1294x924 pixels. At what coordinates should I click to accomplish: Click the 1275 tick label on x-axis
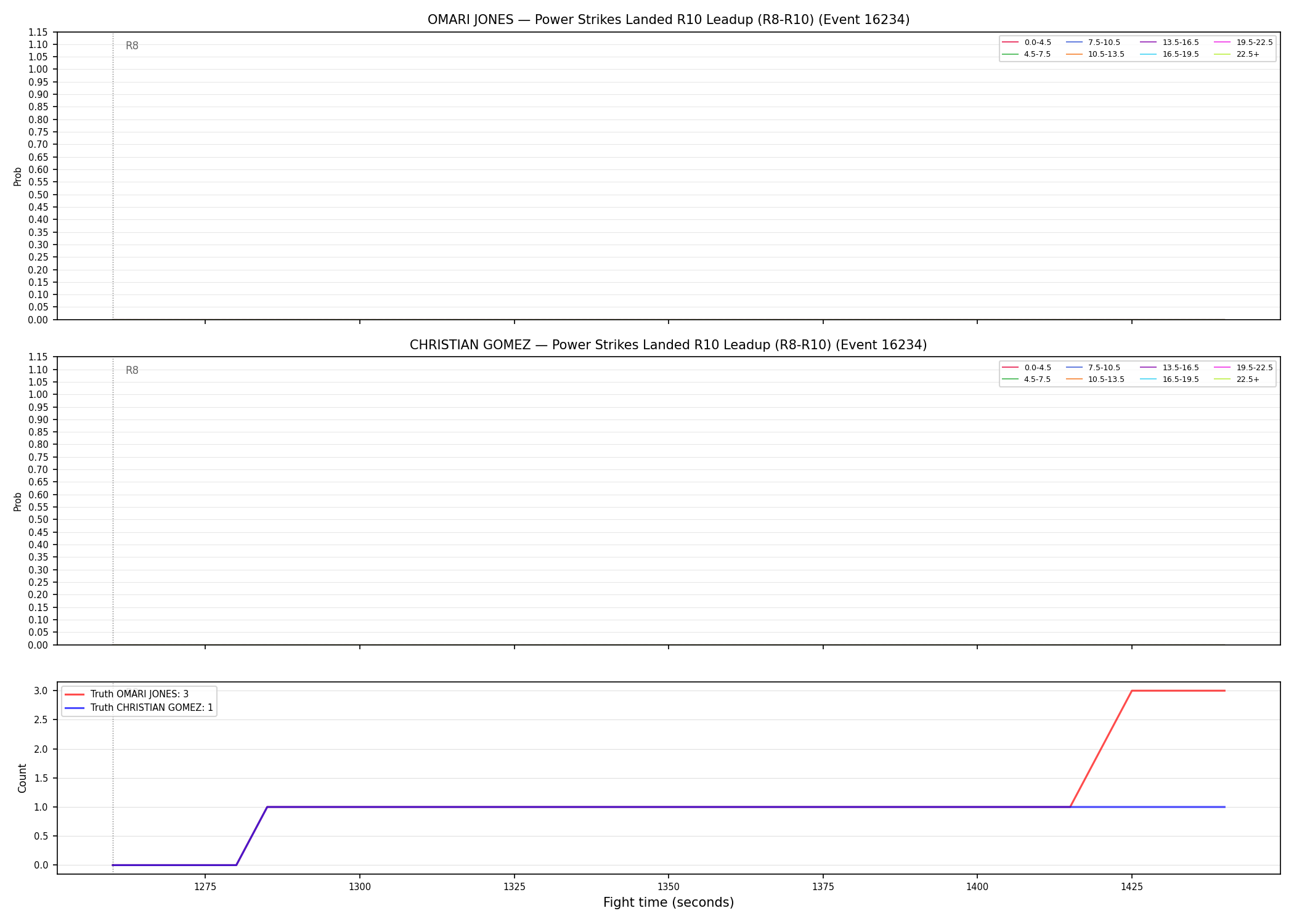205,887
